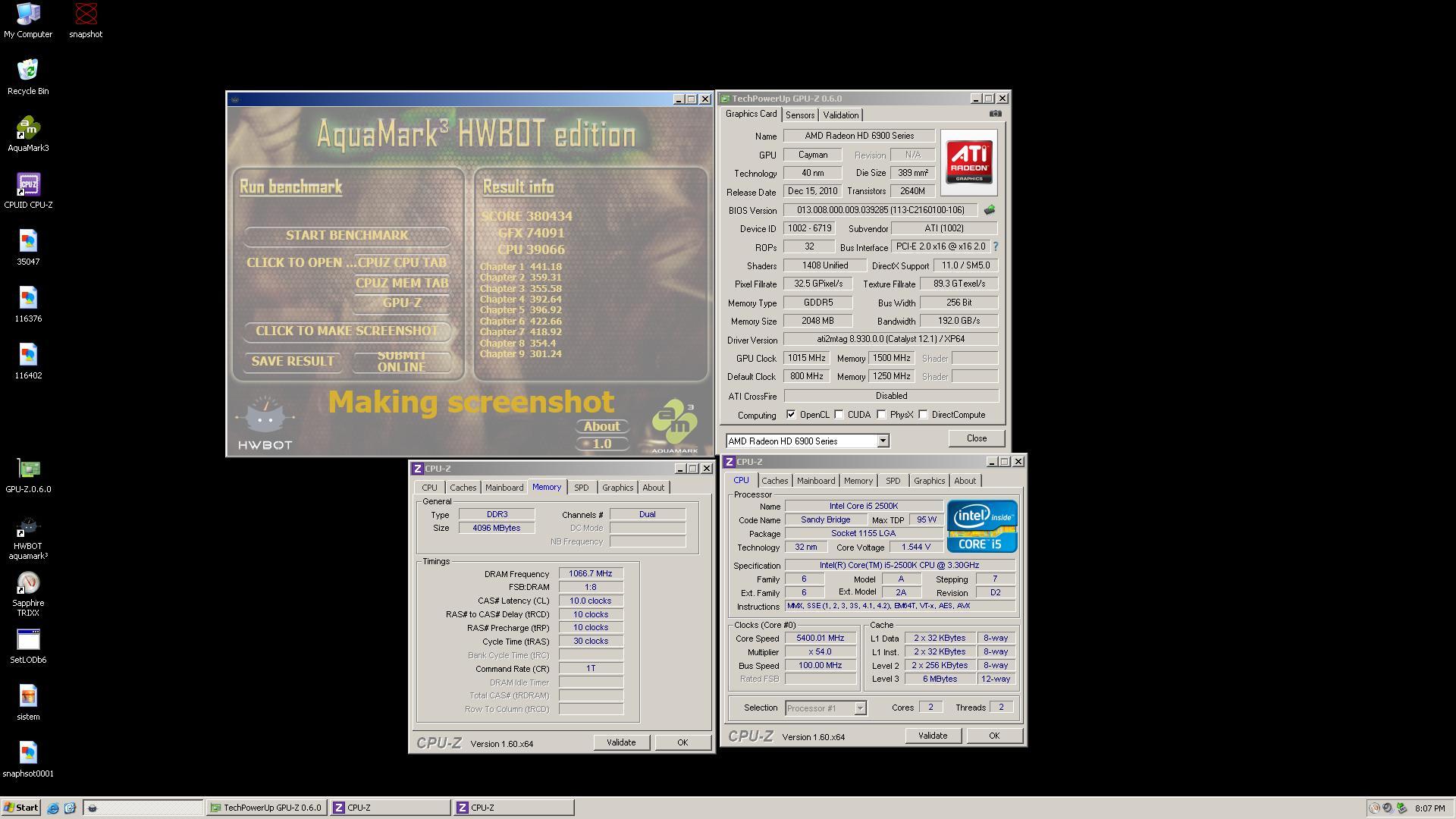This screenshot has height=819, width=1456.
Task: Click the AquaMark logo in benchmark window
Action: (x=674, y=427)
